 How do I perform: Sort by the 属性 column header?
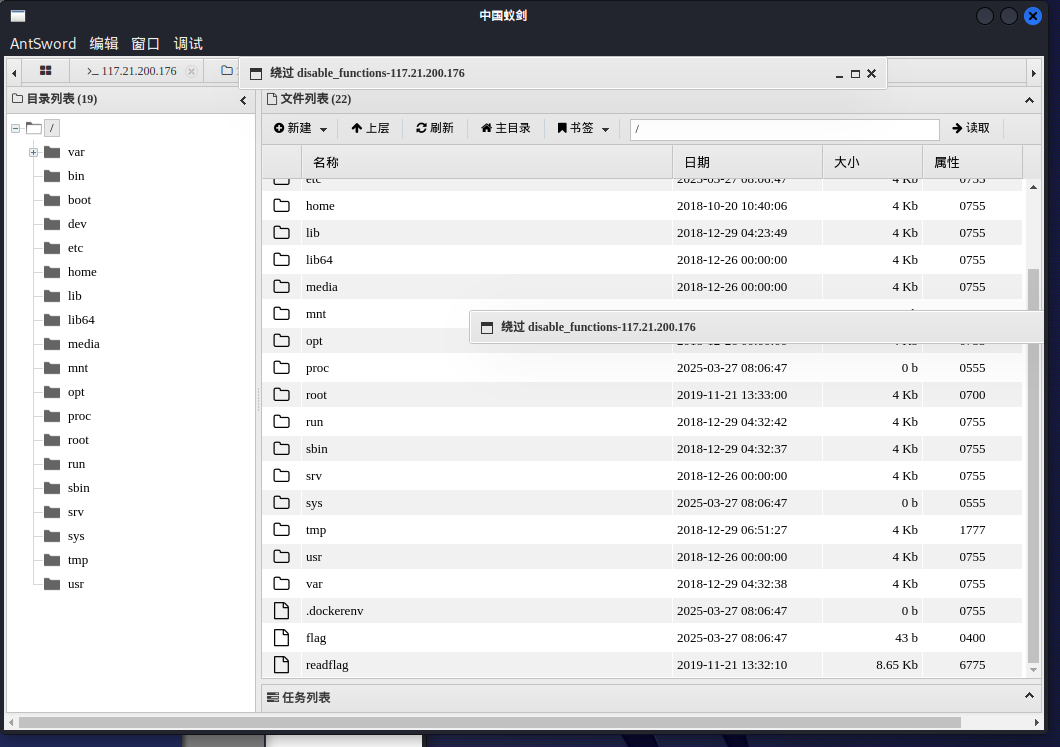pos(973,162)
